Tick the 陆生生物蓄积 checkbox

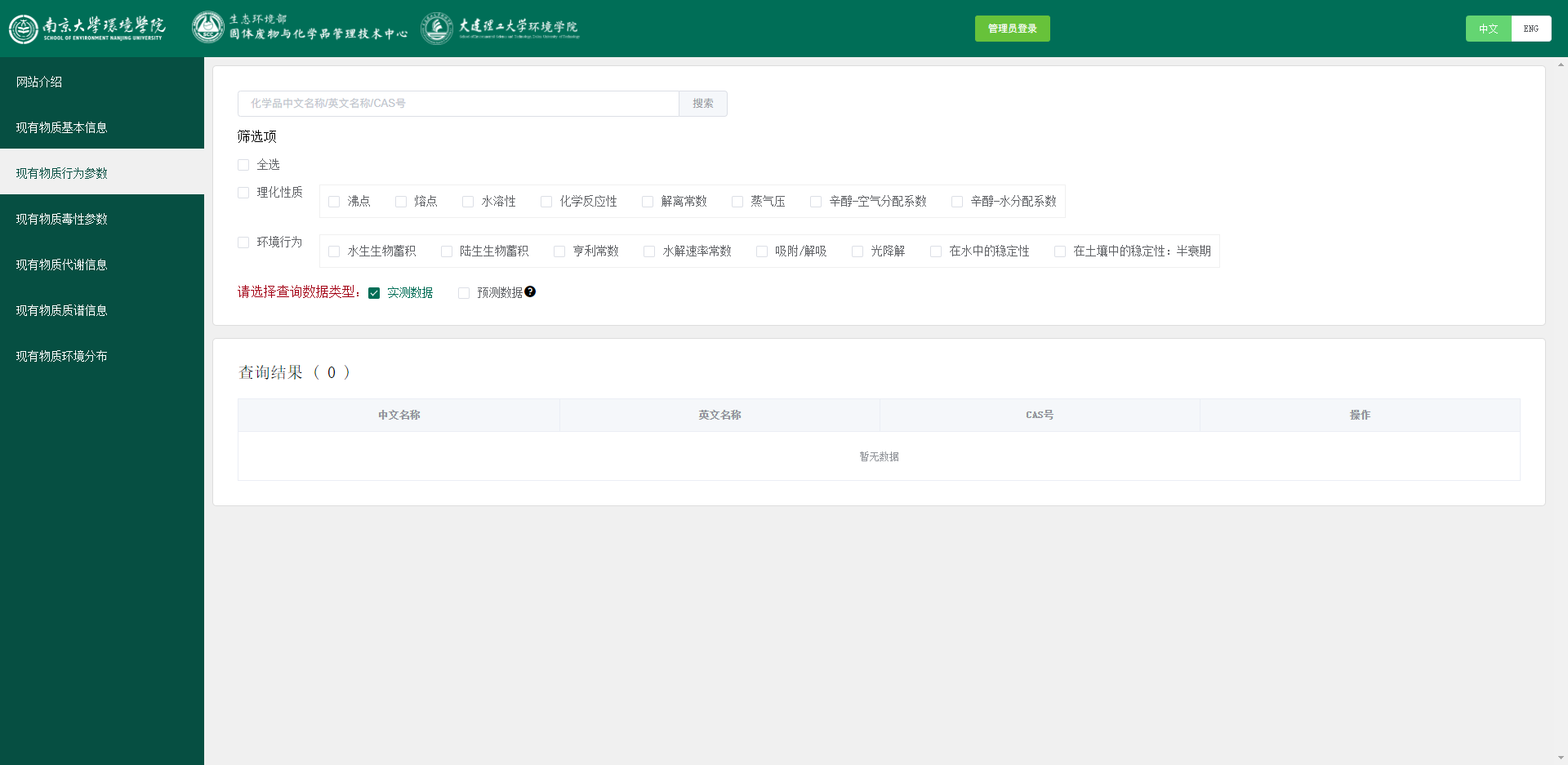pyautogui.click(x=447, y=251)
